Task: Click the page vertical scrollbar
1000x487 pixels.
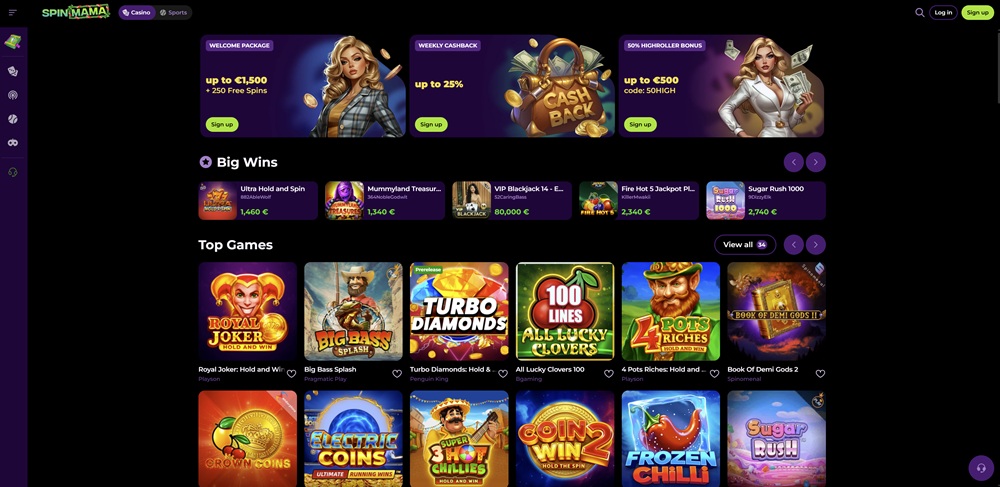Action: (x=996, y=64)
